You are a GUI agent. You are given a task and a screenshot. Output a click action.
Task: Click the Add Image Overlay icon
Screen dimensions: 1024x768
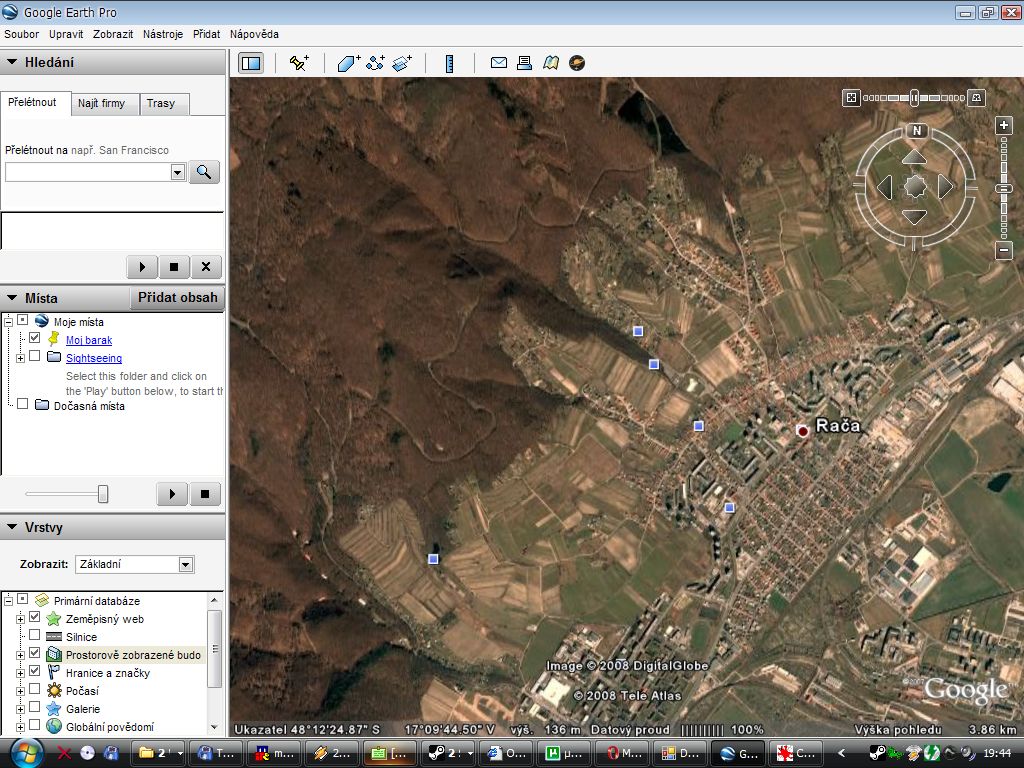402,63
